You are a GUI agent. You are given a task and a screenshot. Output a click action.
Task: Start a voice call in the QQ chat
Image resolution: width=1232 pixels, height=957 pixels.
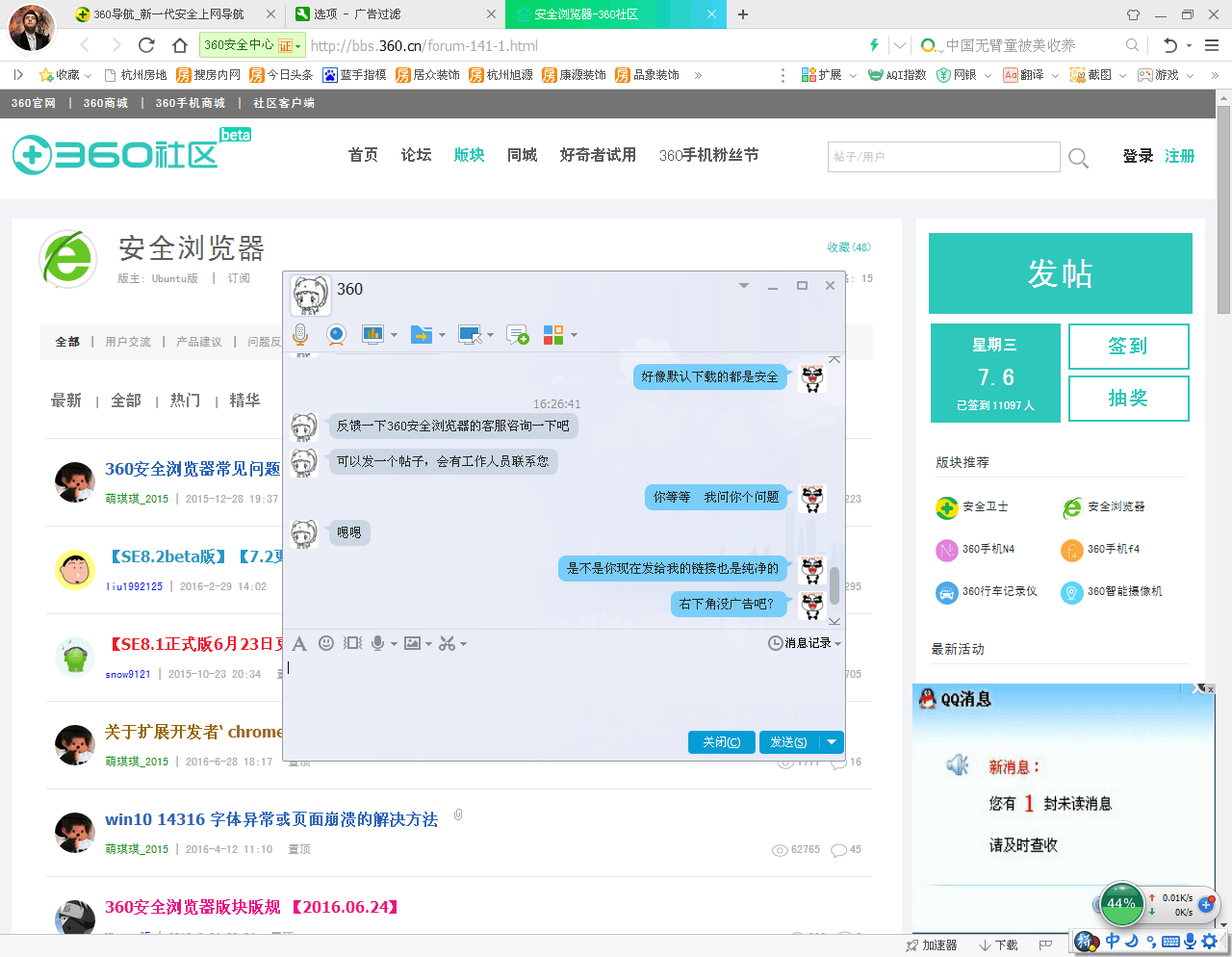pyautogui.click(x=300, y=334)
